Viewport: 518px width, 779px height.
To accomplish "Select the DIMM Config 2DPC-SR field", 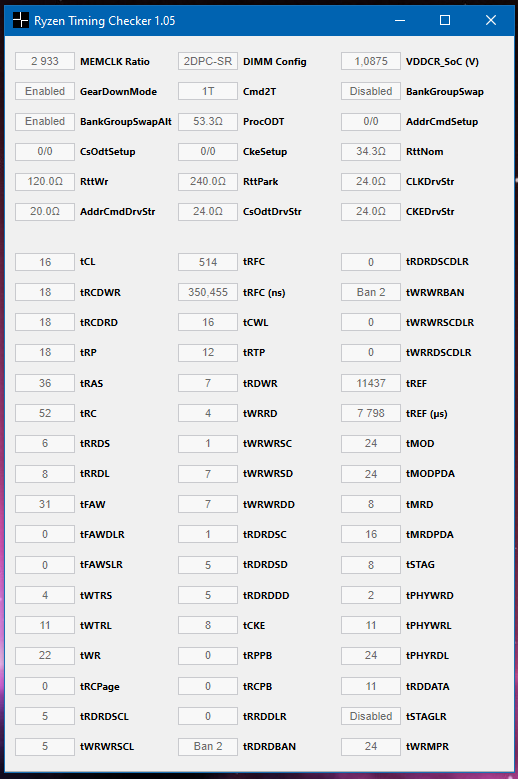I will pyautogui.click(x=208, y=61).
